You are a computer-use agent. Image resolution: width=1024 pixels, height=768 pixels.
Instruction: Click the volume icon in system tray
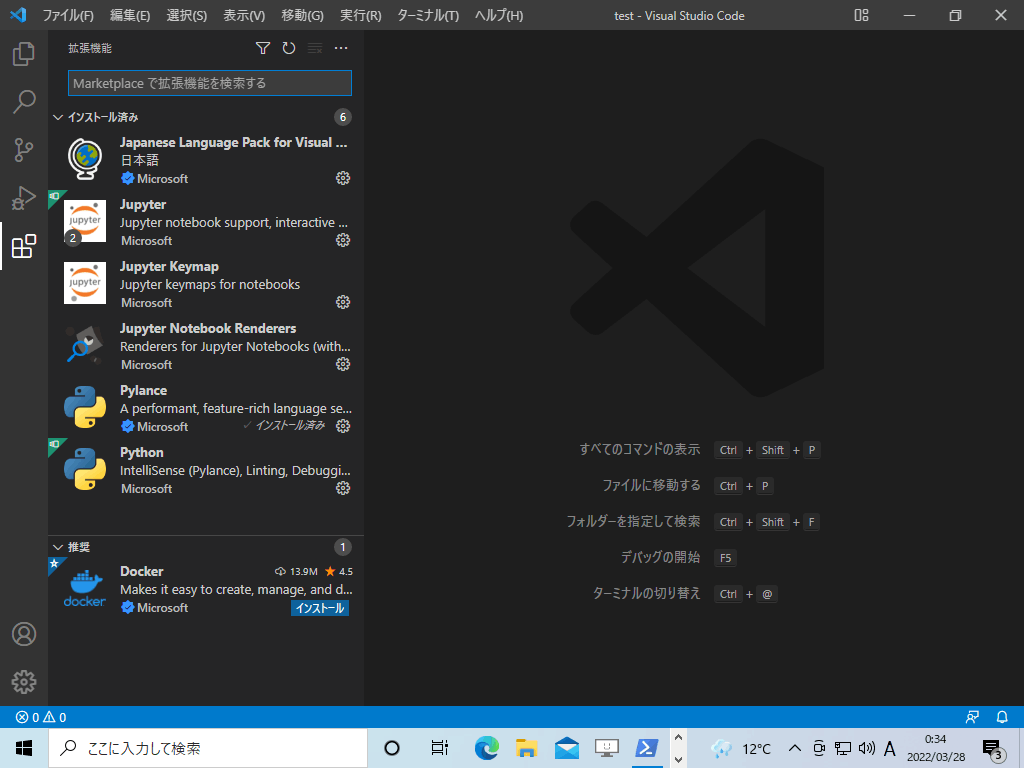coord(867,748)
